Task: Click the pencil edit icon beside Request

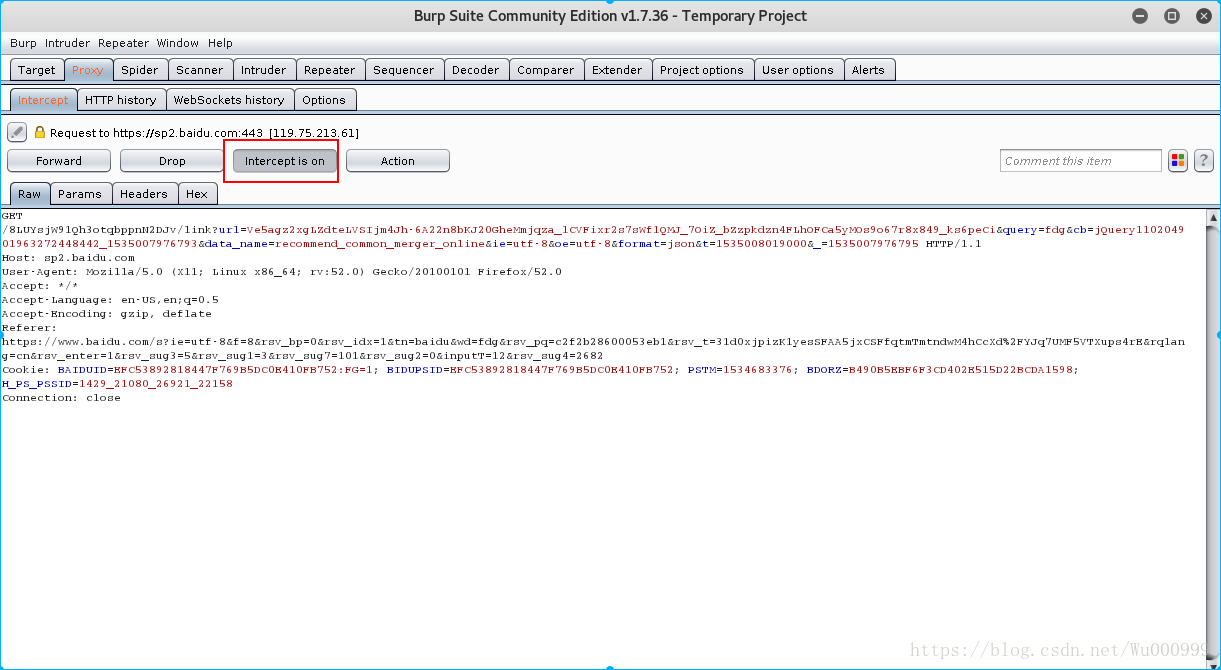Action: [17, 132]
